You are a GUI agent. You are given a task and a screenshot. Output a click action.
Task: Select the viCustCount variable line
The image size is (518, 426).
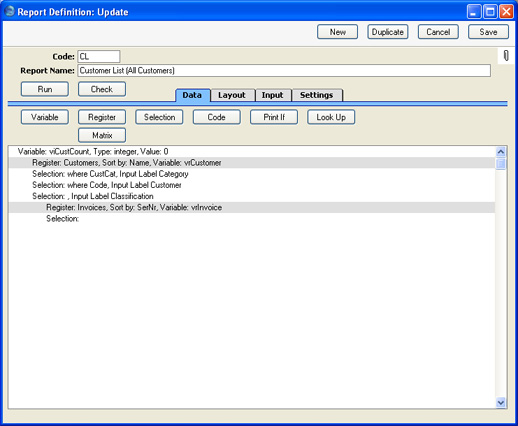coord(252,152)
